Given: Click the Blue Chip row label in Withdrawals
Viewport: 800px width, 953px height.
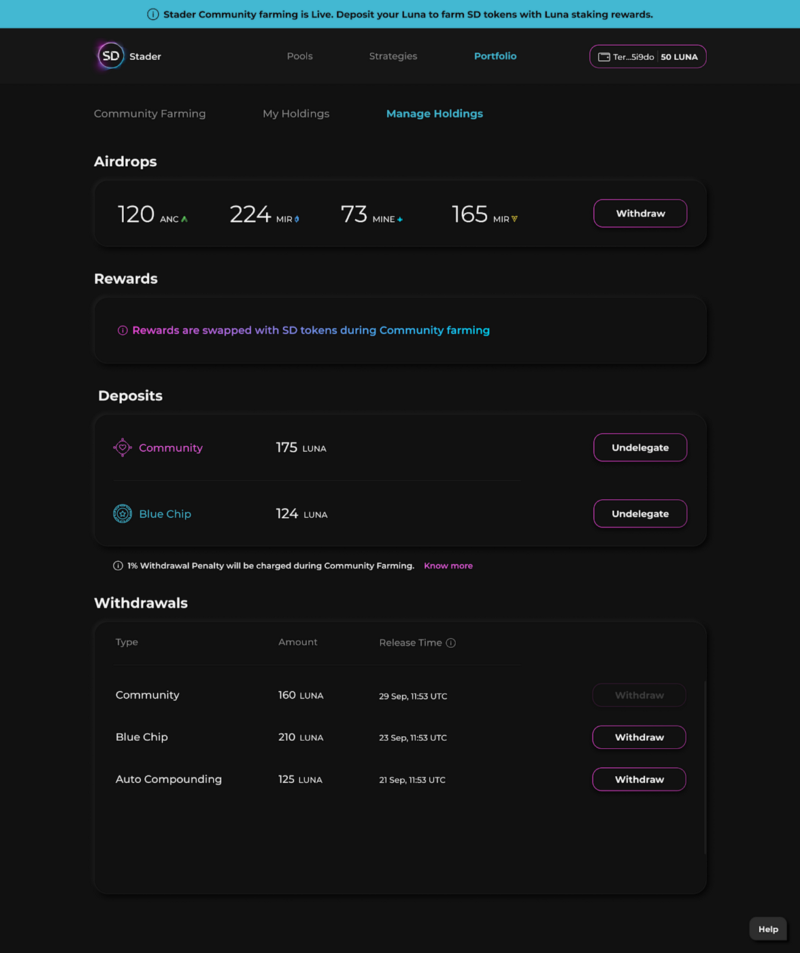Looking at the screenshot, I should tap(142, 737).
